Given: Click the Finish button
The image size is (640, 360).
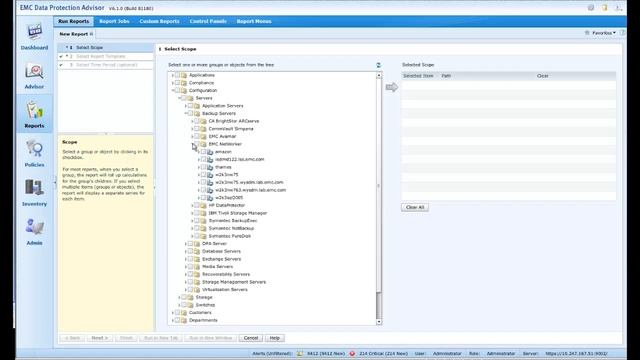Looking at the screenshot, I should tap(126, 338).
